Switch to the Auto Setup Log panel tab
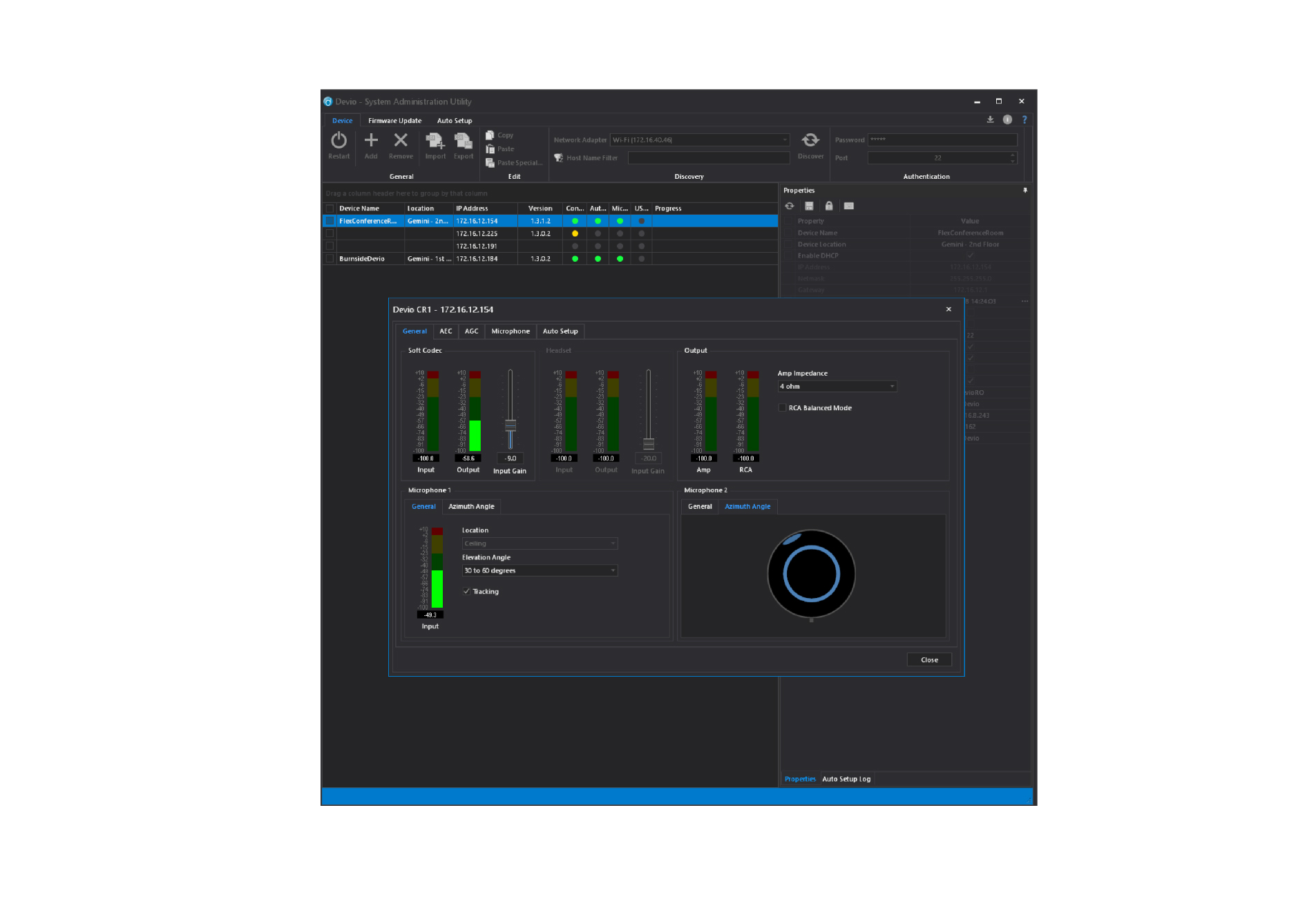The image size is (1316, 897). (x=846, y=779)
